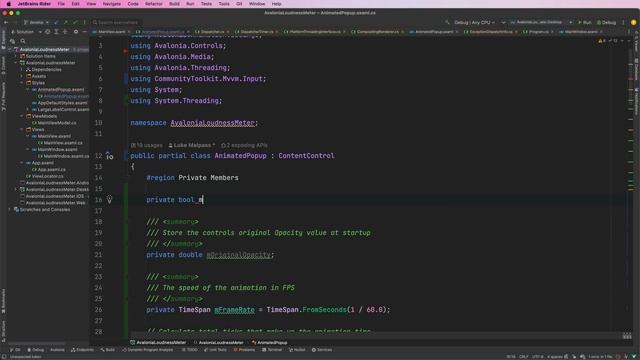The height and width of the screenshot is (360, 640).
Task: Click the warnings count inspection widget
Action: click(602, 41)
